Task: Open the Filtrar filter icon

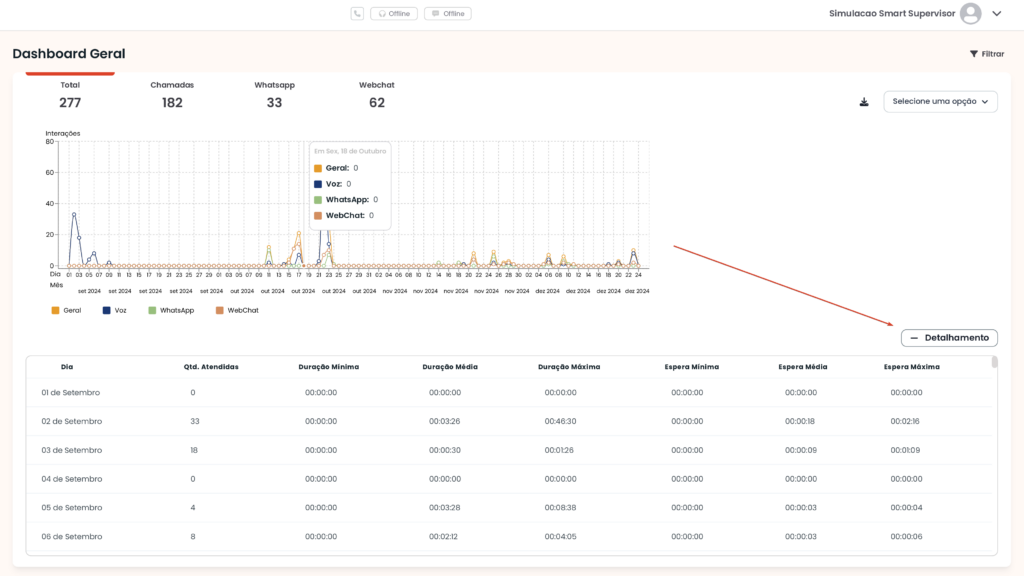Action: pos(972,53)
